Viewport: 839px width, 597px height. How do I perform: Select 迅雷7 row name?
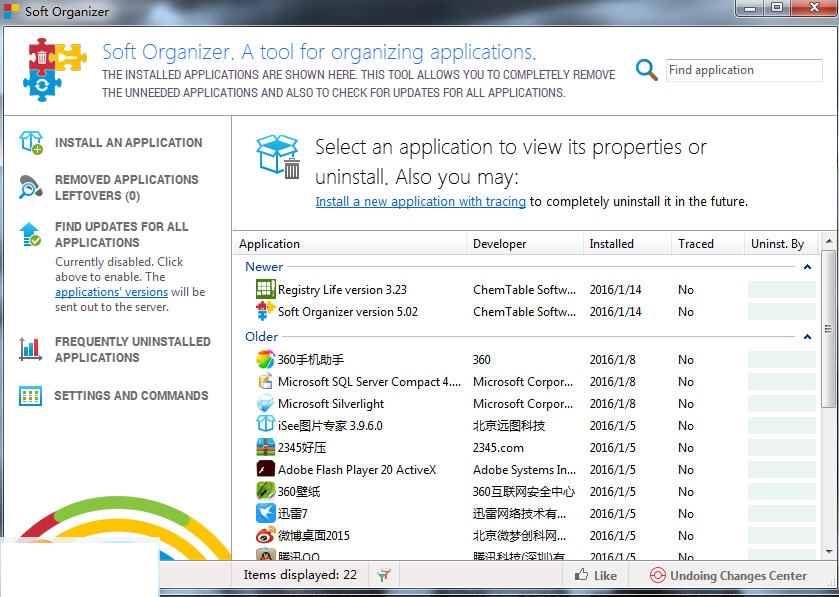tap(292, 514)
